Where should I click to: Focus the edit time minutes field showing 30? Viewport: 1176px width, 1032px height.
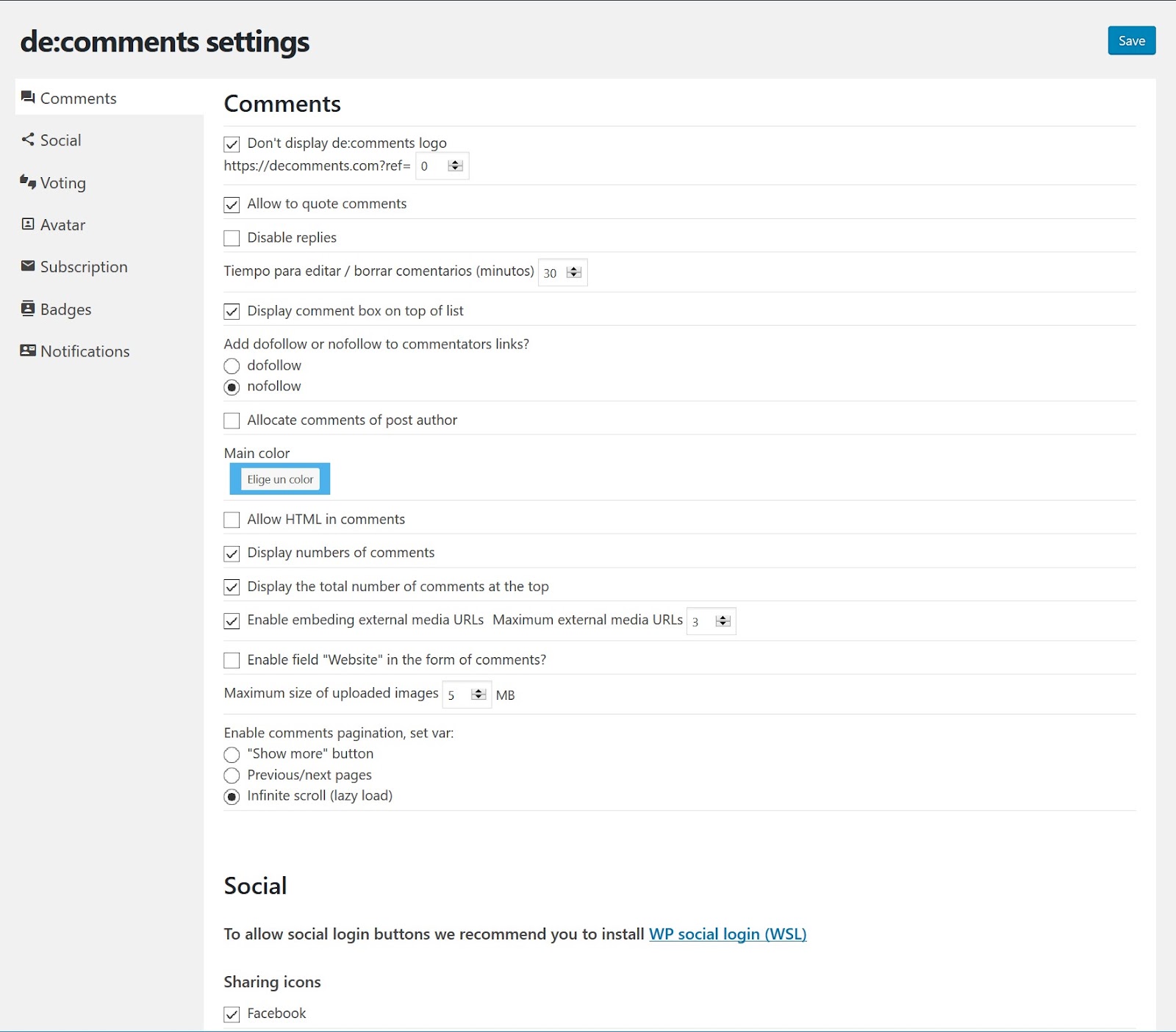pos(562,273)
